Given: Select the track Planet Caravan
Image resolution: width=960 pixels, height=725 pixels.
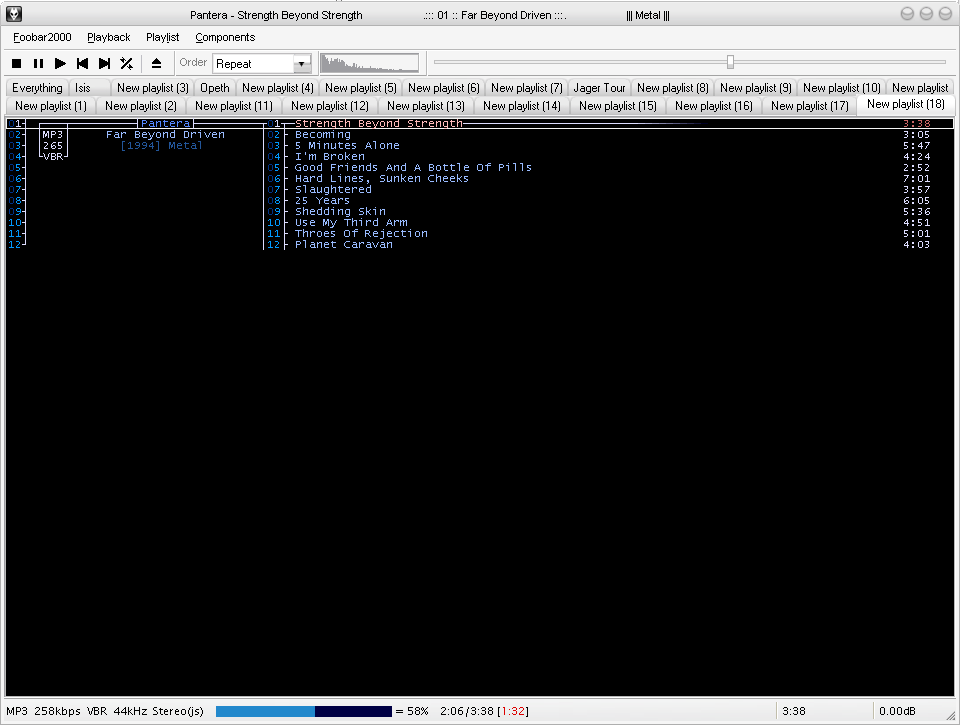Looking at the screenshot, I should pyautogui.click(x=343, y=244).
